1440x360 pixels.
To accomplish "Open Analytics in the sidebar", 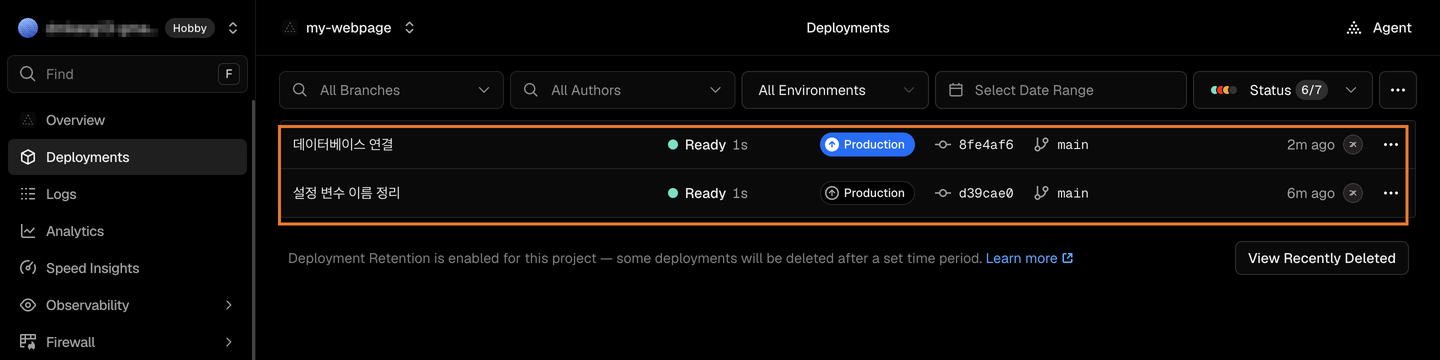I will [127, 231].
